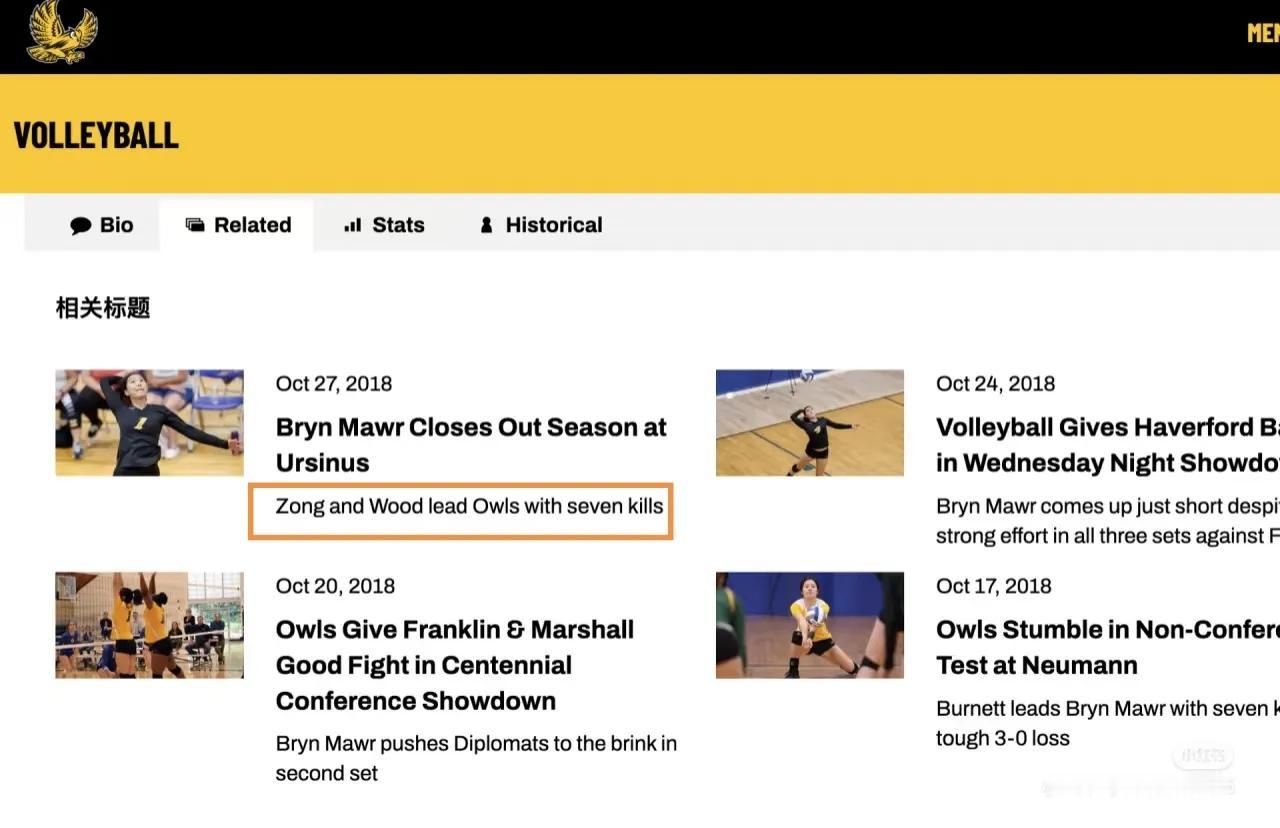
Task: Click the Bio speech bubble icon
Action: point(81,226)
